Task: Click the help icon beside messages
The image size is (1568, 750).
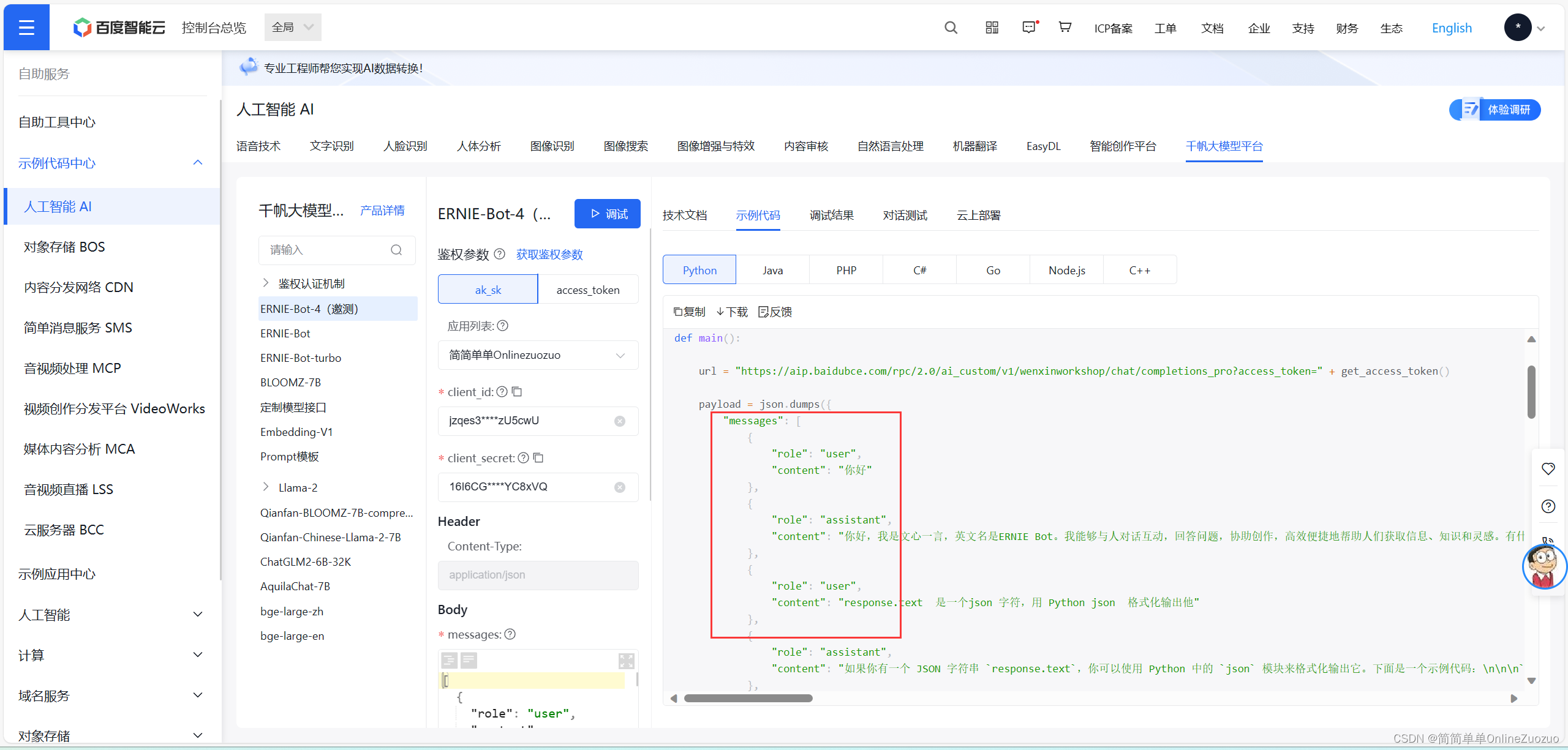Action: pos(510,634)
